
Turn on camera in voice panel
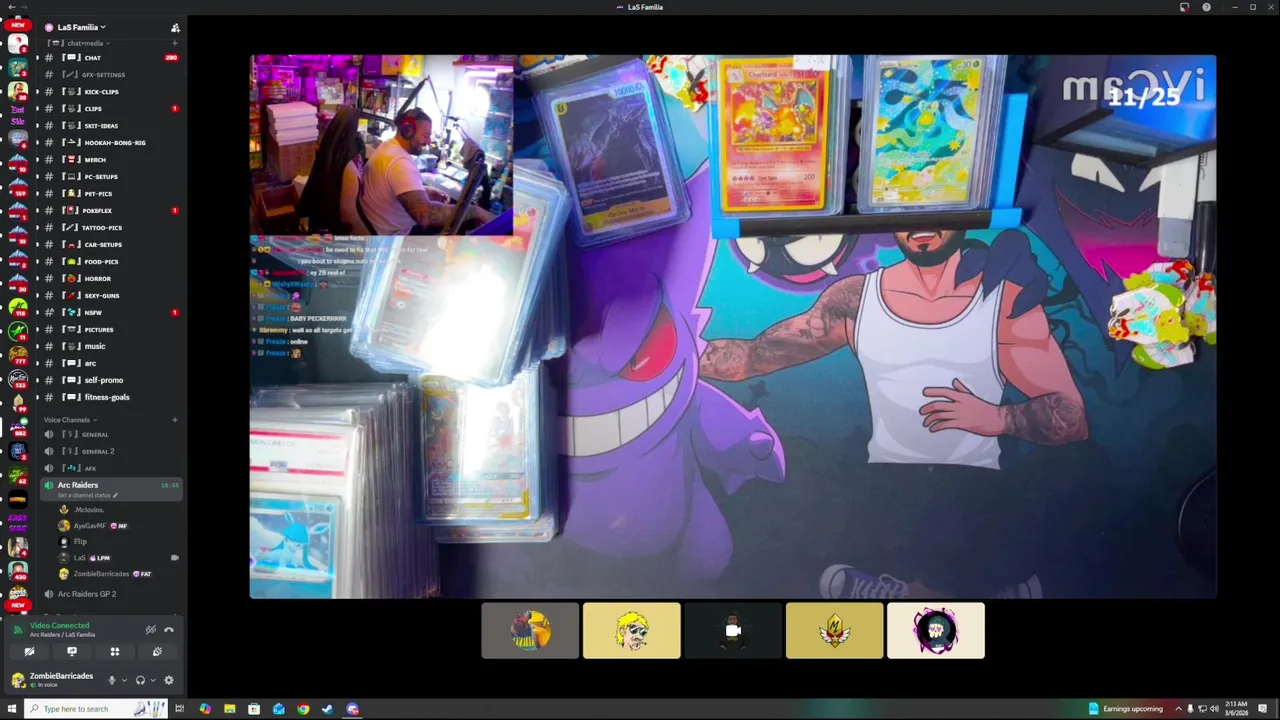click(x=29, y=652)
